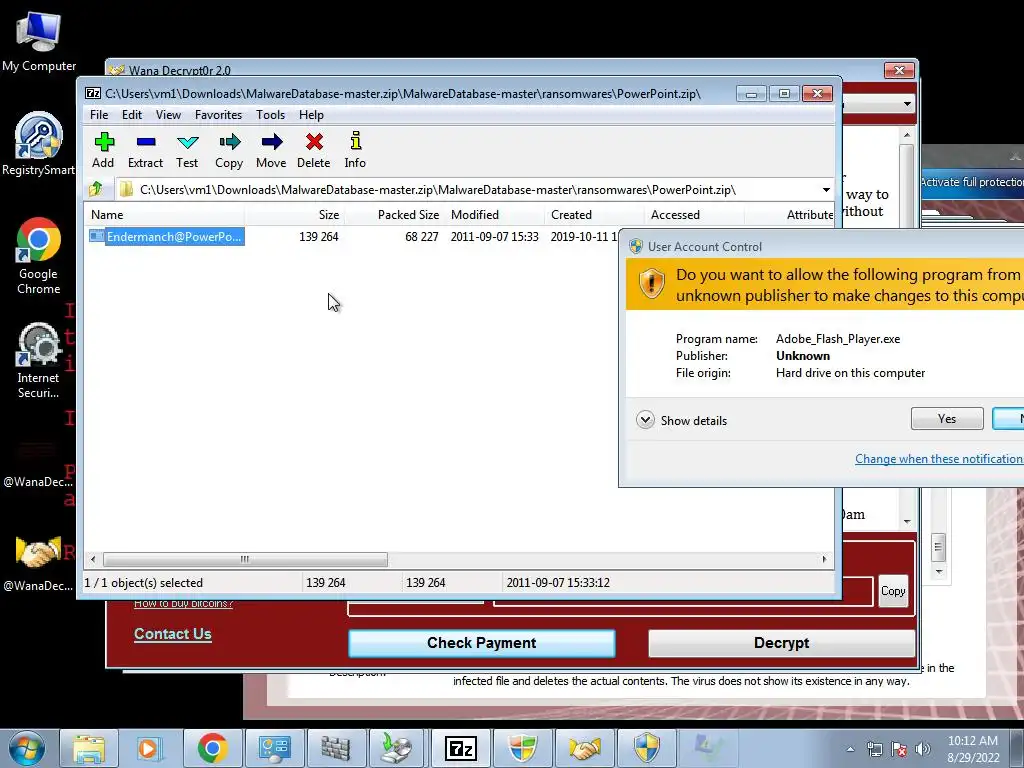The width and height of the screenshot is (1024, 768).
Task: Click the Add toolbar icon in 7-Zip
Action: click(x=104, y=150)
